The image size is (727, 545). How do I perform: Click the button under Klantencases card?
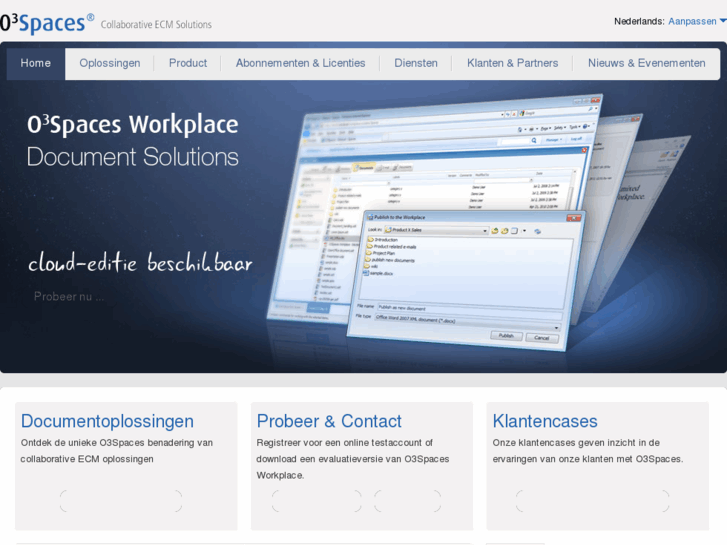click(593, 501)
